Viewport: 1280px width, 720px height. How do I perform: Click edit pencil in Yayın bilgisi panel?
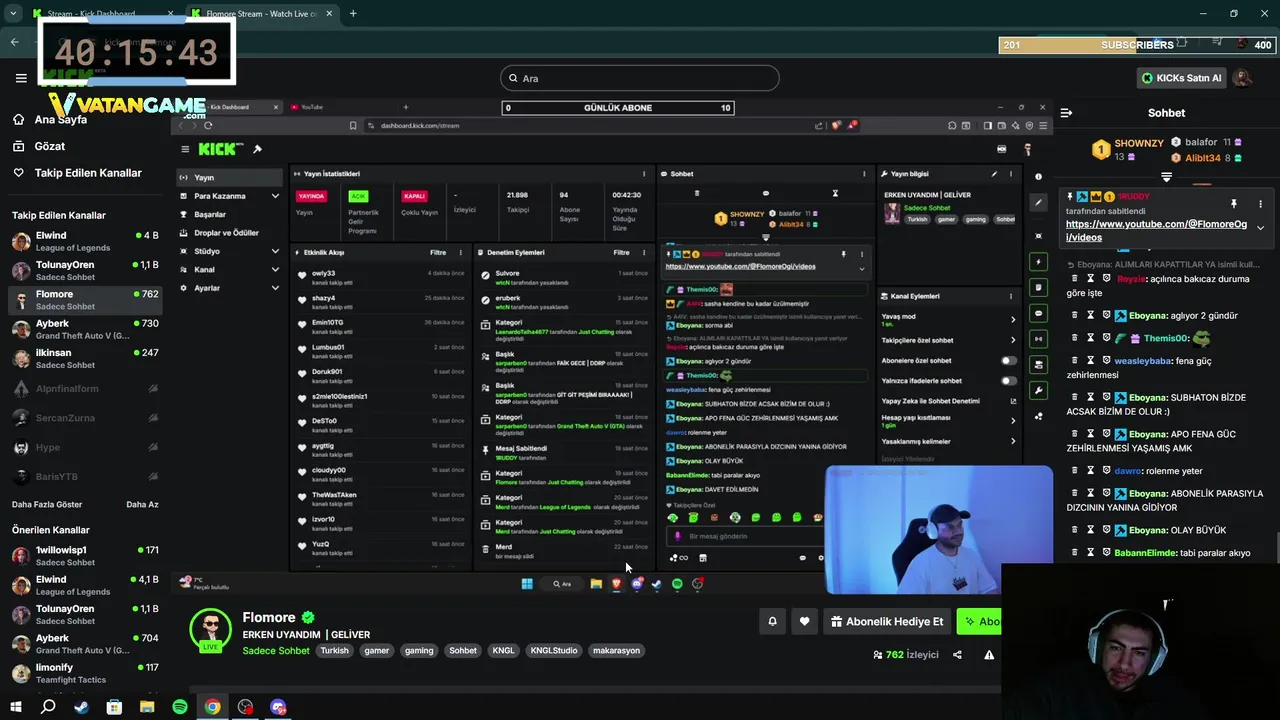(x=994, y=174)
